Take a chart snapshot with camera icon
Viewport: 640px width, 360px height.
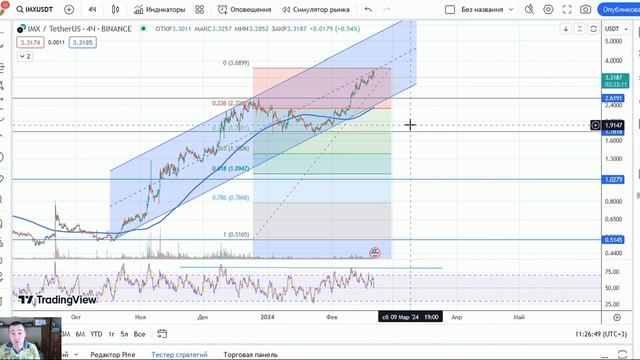pyautogui.click(x=585, y=9)
